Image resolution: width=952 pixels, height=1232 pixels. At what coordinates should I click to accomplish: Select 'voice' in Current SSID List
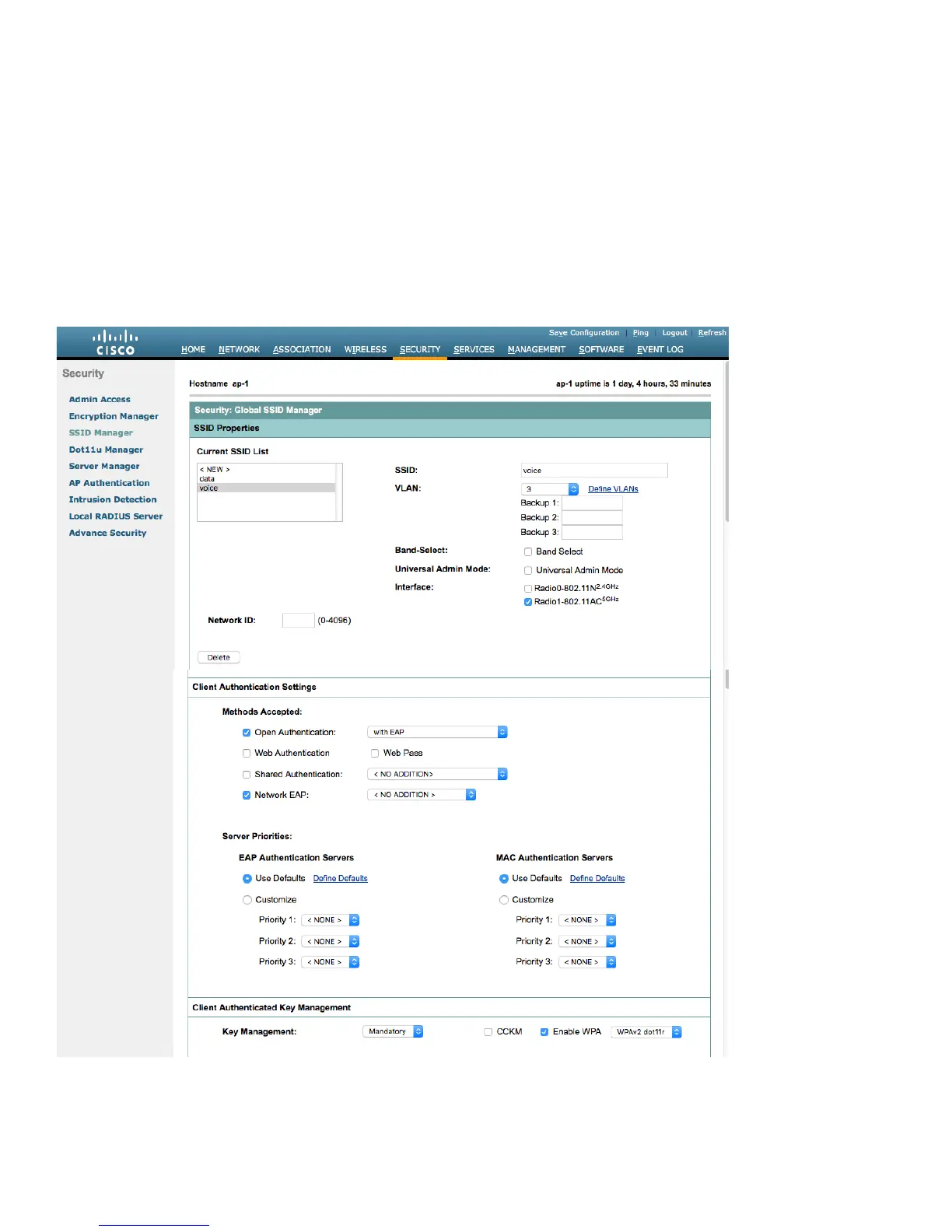click(267, 488)
